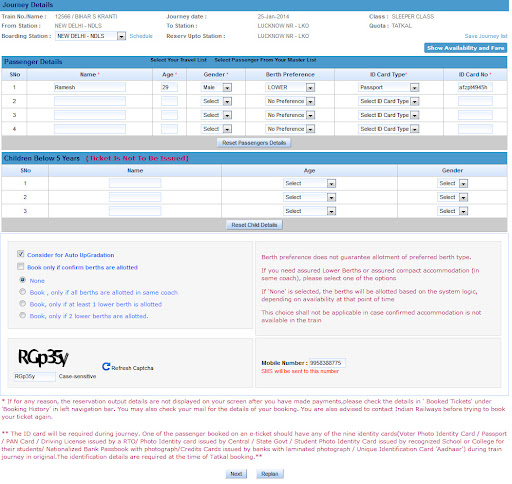
Task: Select the None radio option
Action: tap(22, 280)
